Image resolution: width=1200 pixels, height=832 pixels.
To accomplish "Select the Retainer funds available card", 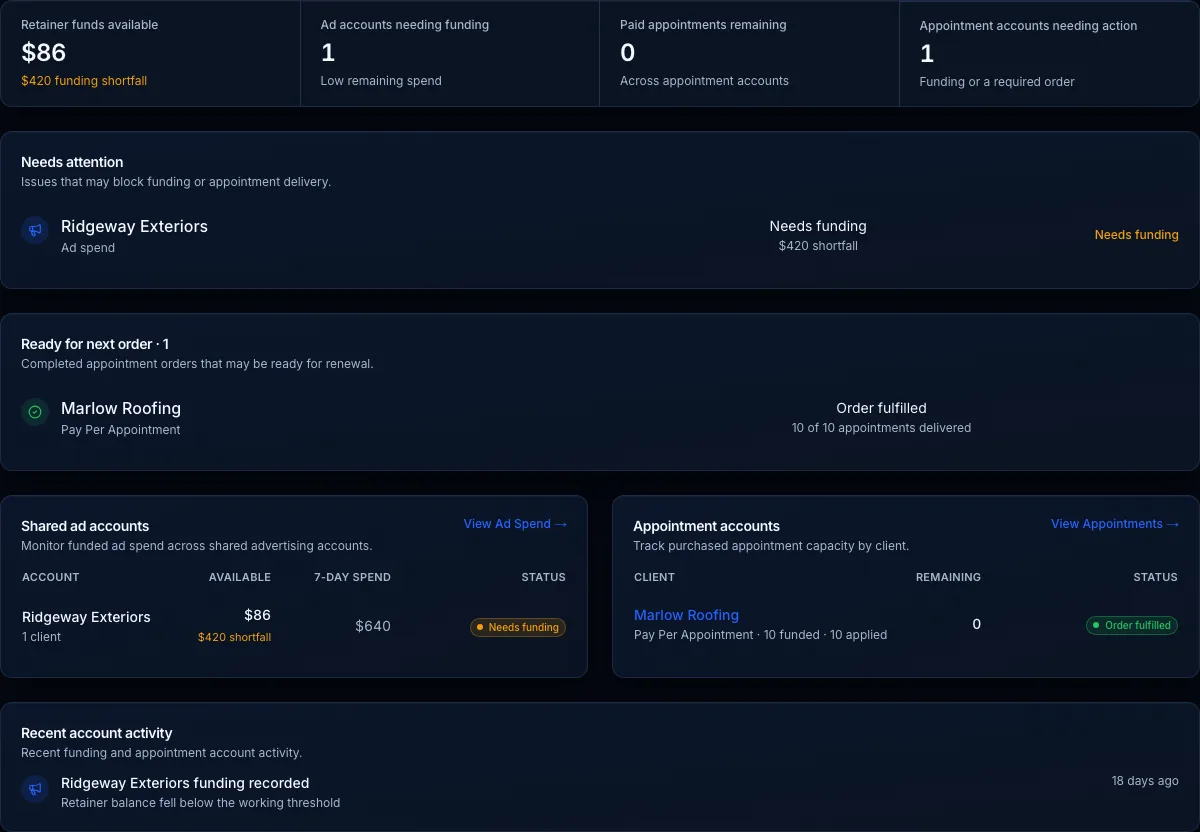I will point(150,53).
